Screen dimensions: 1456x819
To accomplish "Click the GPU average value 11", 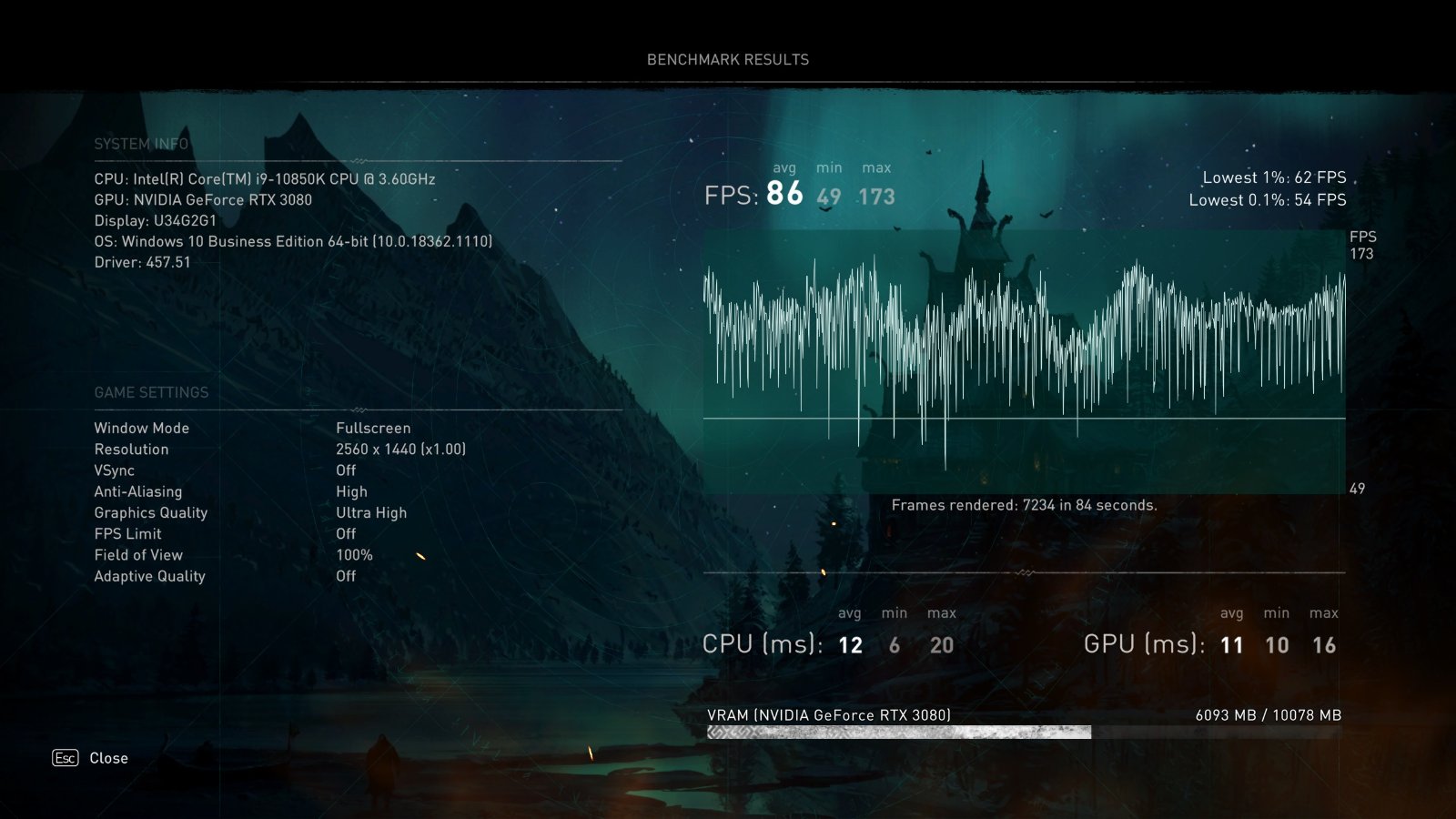I will click(x=1231, y=645).
